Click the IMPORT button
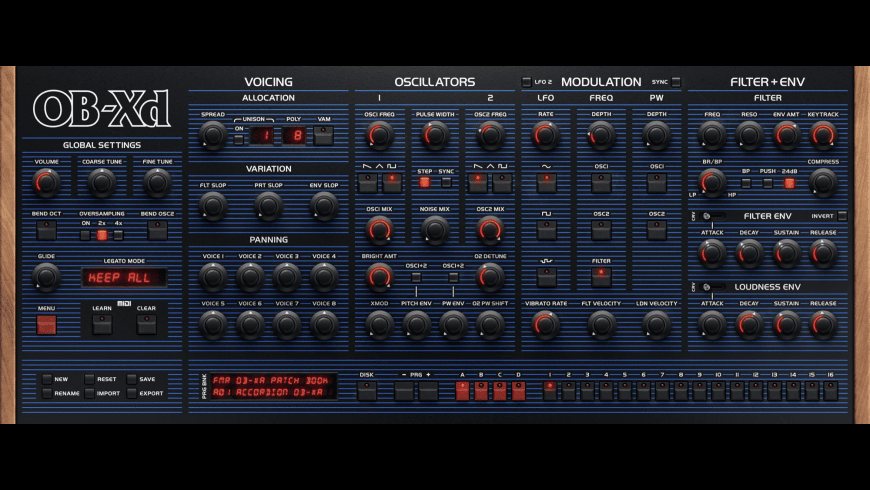The image size is (870, 490). [x=89, y=393]
